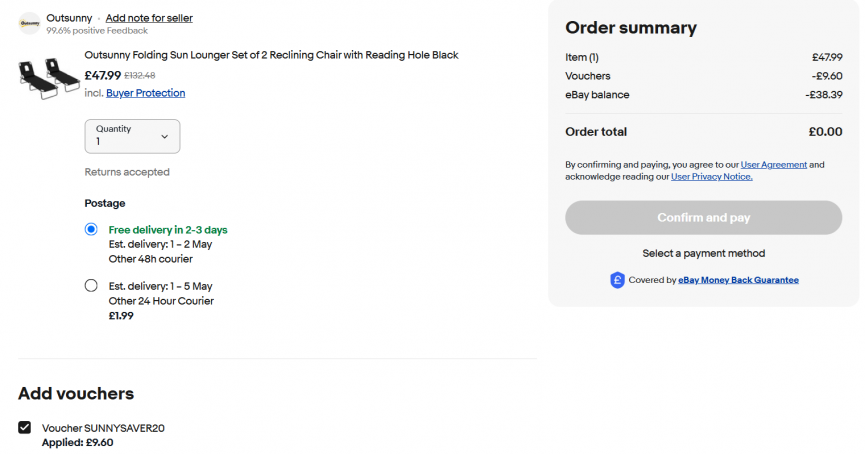This screenshot has width=865, height=454.
Task: Click the 99.6% positive Feedback text
Action: point(95,31)
